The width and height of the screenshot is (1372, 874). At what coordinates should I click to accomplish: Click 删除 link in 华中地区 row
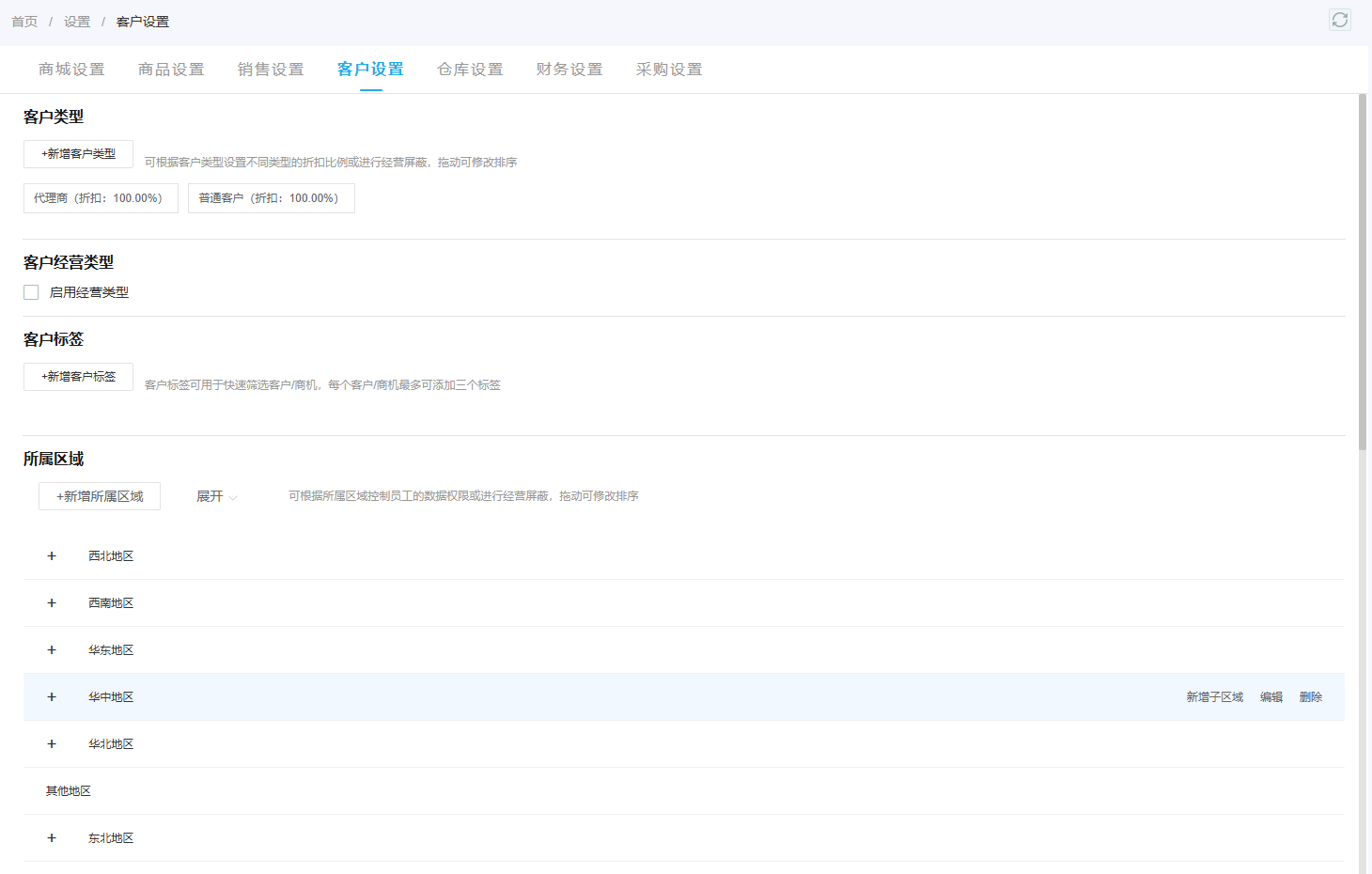(x=1311, y=697)
